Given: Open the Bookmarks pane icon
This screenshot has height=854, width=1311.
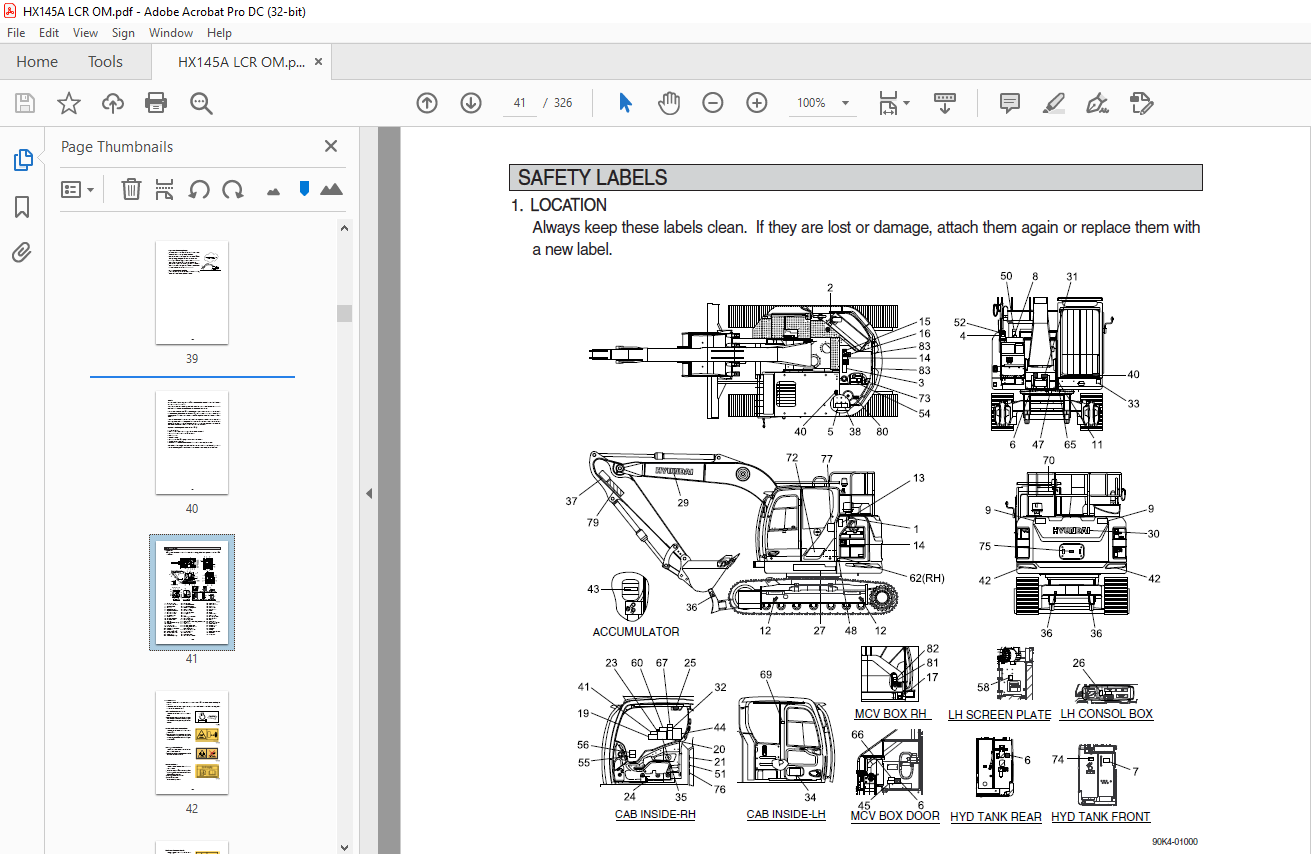Looking at the screenshot, I should coord(22,207).
